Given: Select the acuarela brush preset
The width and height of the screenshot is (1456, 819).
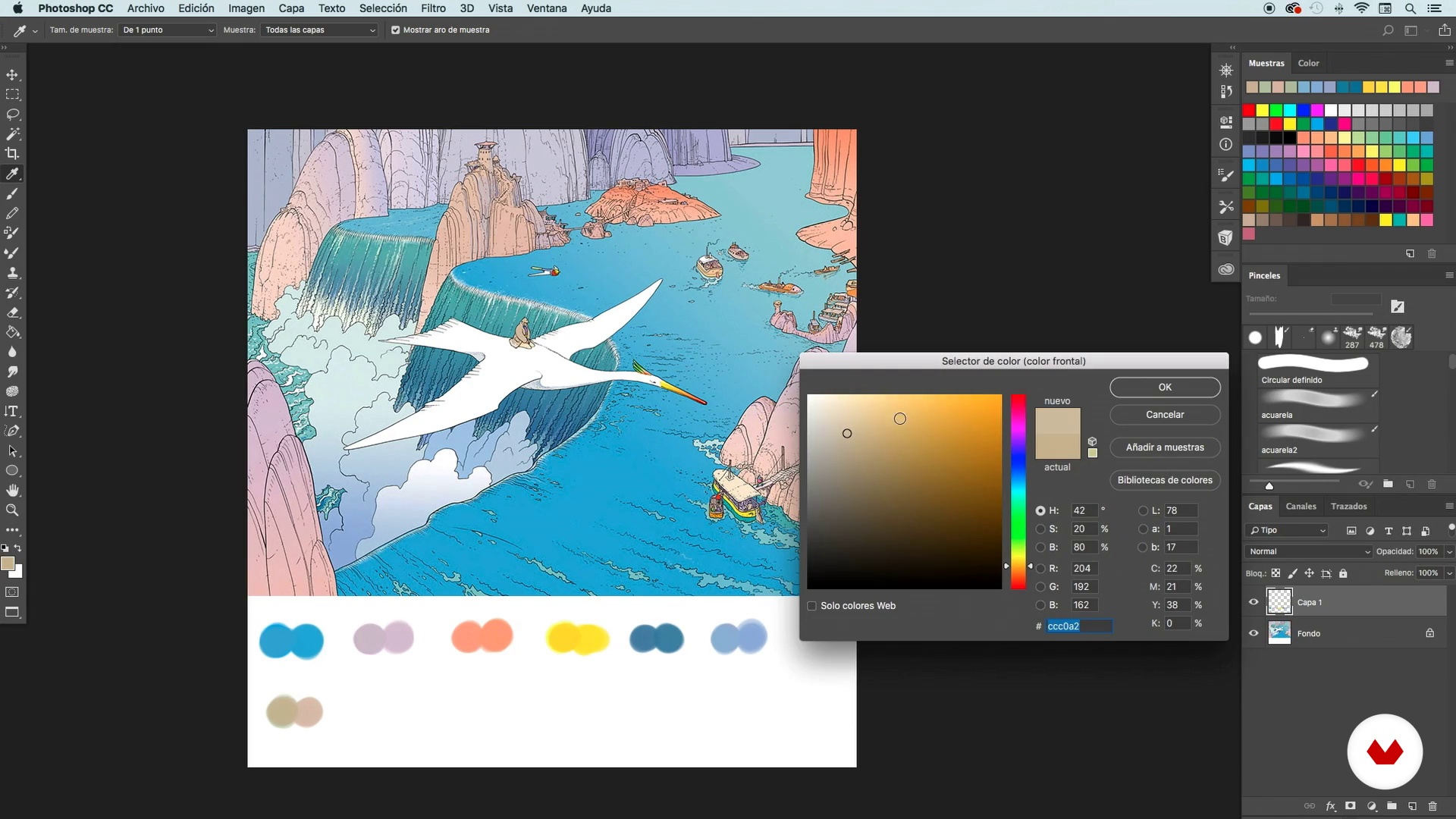Looking at the screenshot, I should [1318, 406].
